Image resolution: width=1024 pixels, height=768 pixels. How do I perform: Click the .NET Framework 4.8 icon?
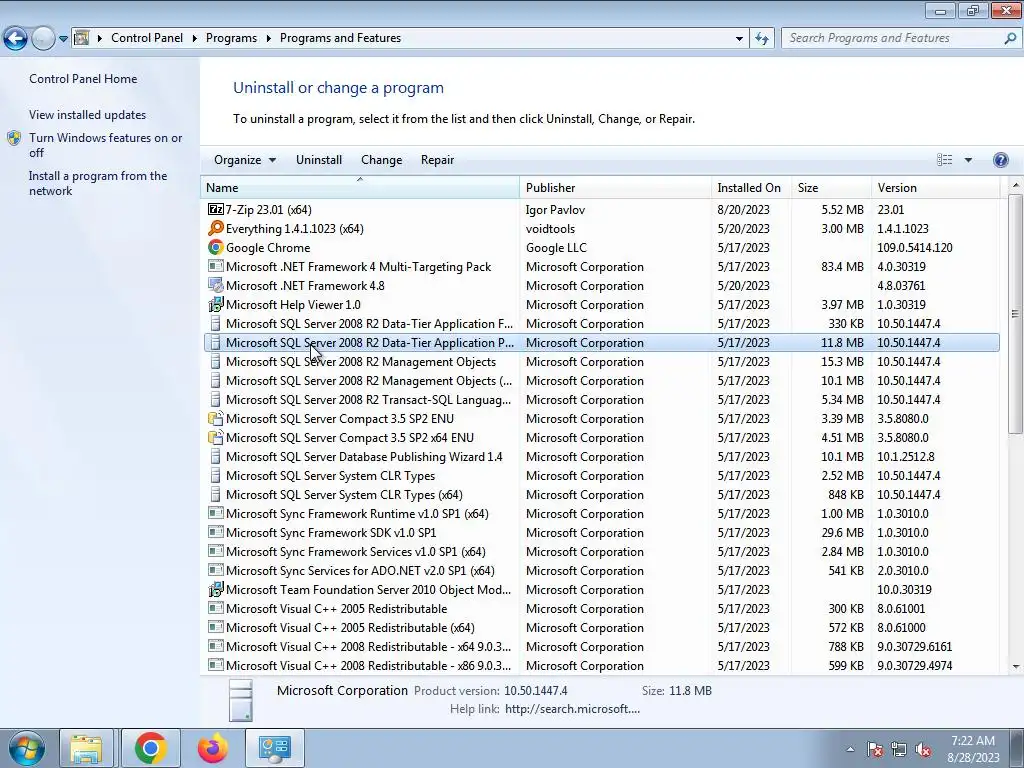(216, 285)
